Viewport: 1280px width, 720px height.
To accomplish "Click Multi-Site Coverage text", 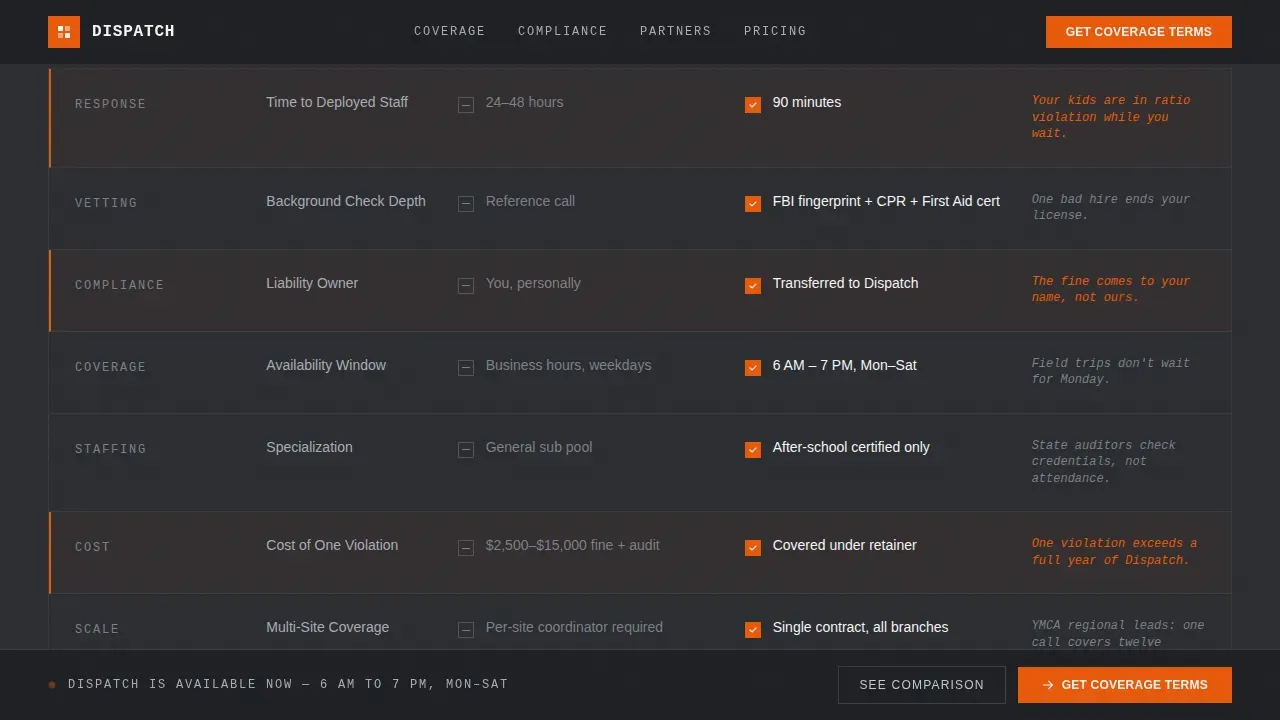I will click(x=328, y=627).
